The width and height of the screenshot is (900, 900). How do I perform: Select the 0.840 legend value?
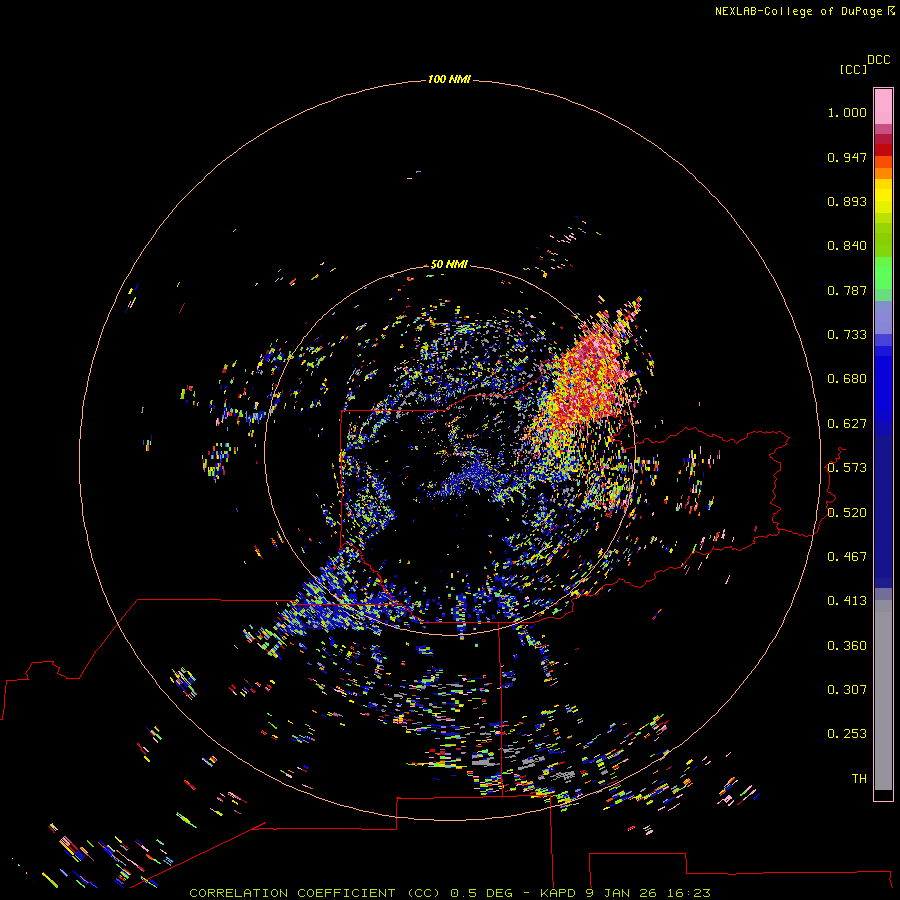[x=847, y=246]
